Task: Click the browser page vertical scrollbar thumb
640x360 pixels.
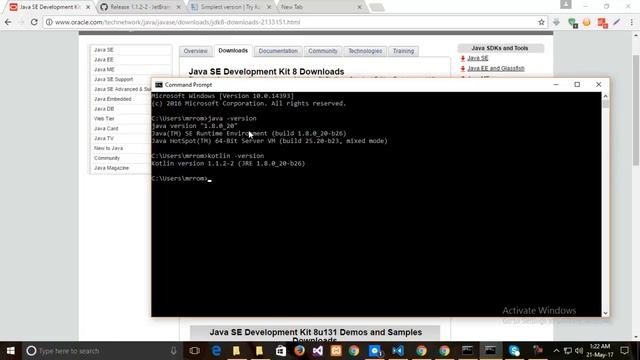Action: tap(636, 110)
